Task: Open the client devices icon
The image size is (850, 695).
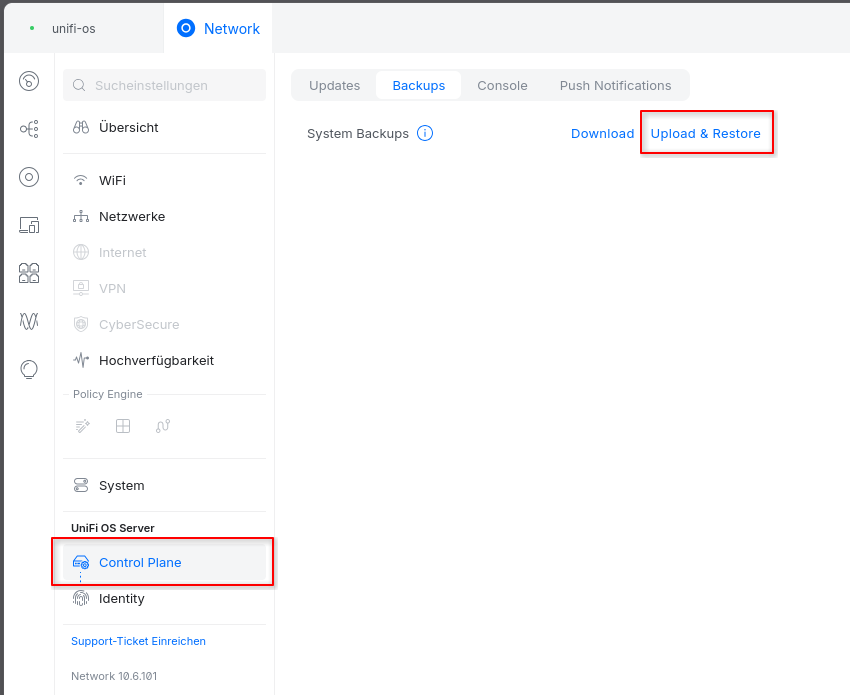Action: pyautogui.click(x=29, y=224)
